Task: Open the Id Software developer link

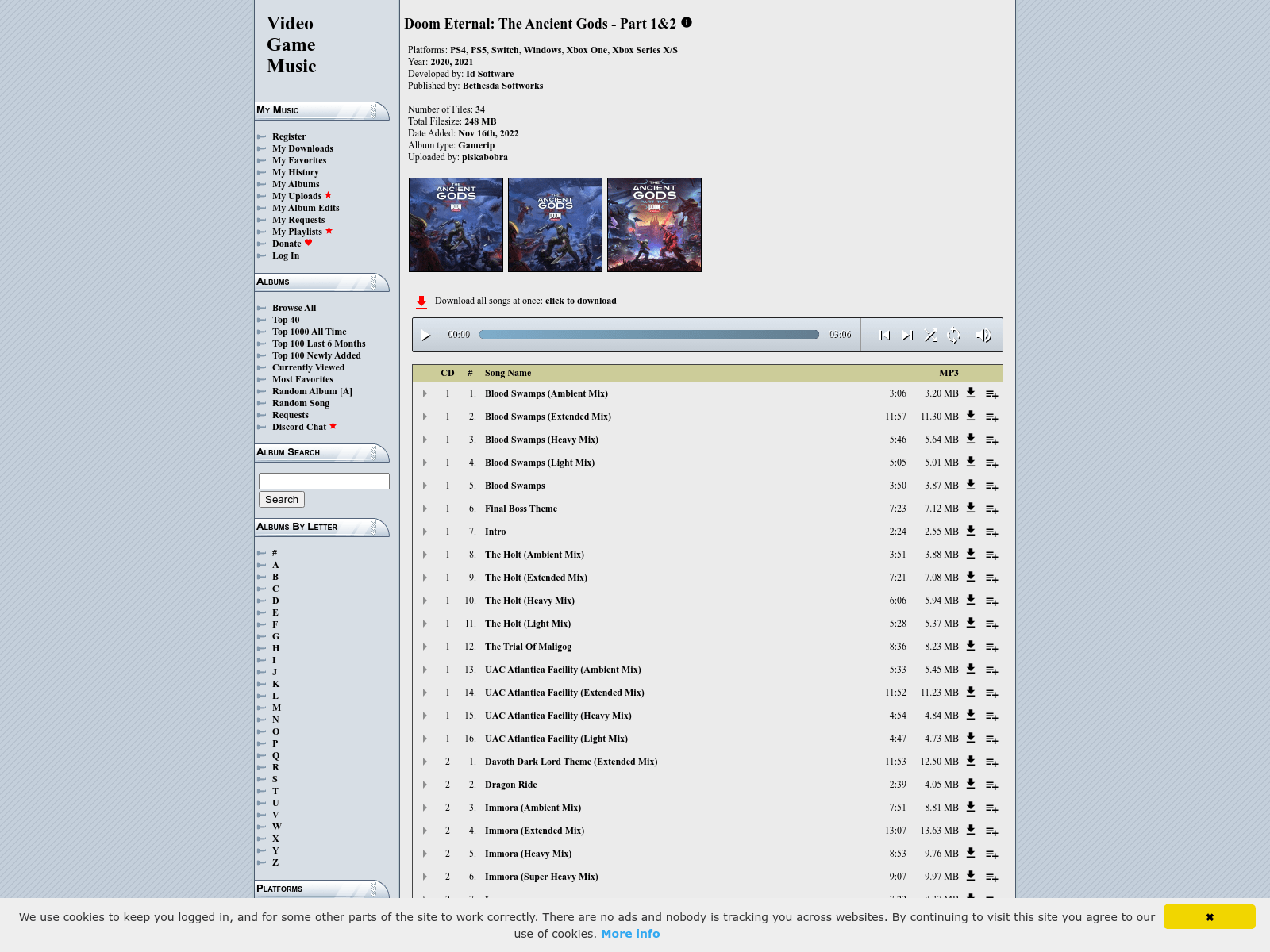Action: [490, 74]
